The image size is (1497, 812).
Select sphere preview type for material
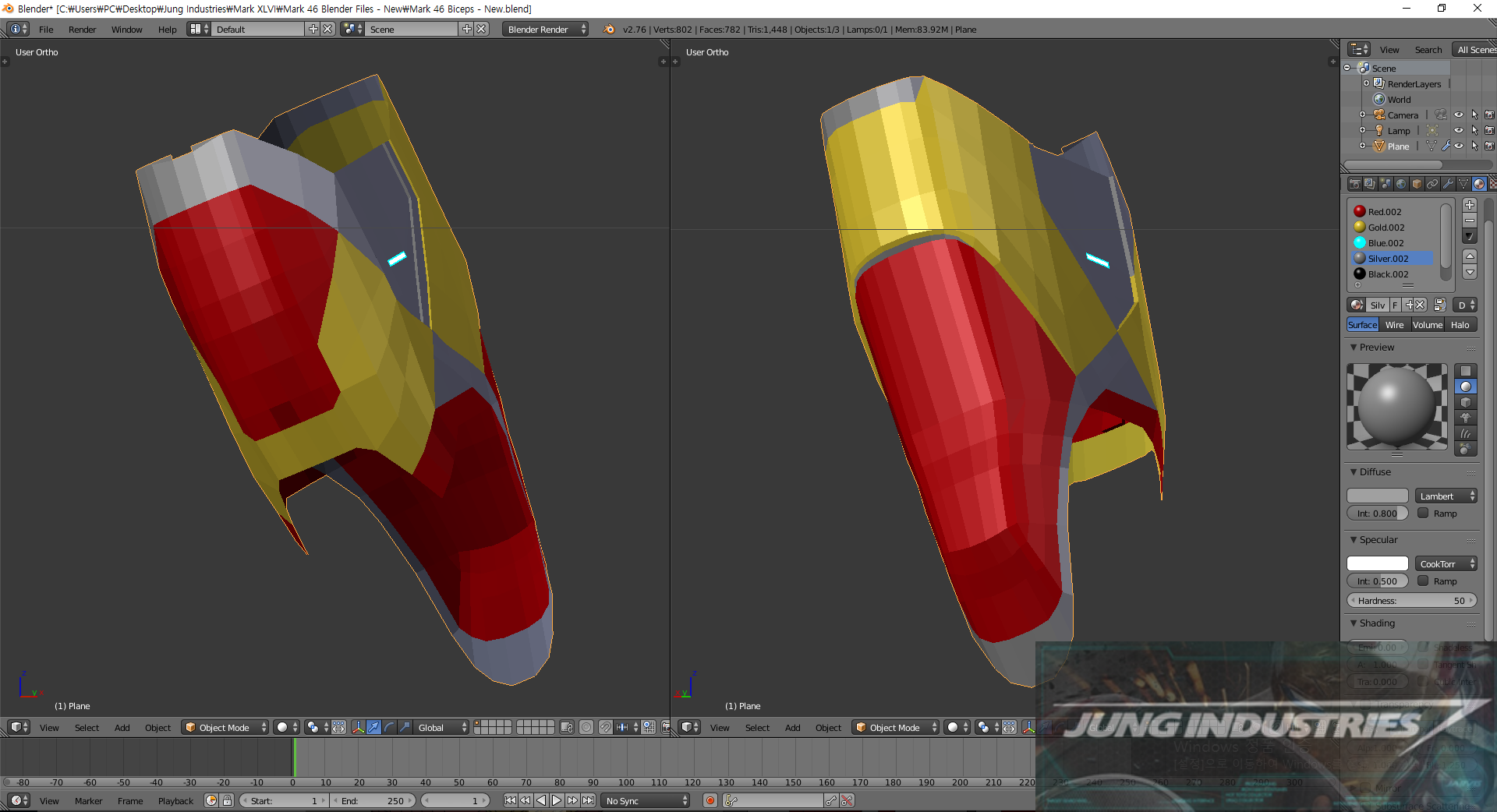(1466, 387)
